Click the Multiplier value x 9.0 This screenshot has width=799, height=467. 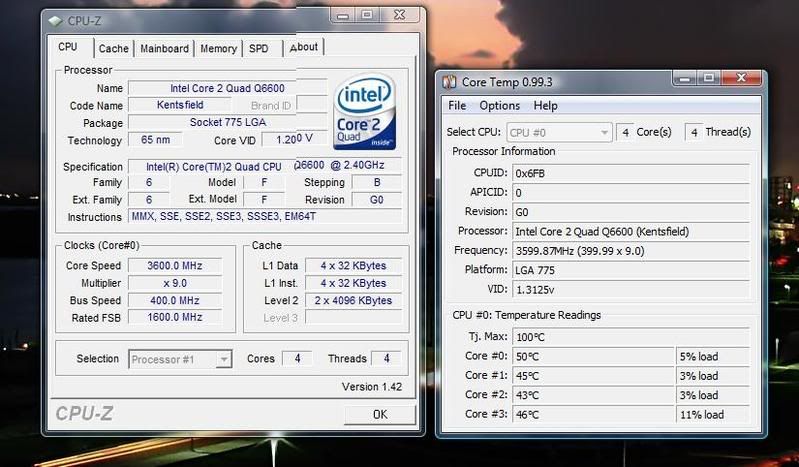(175, 283)
